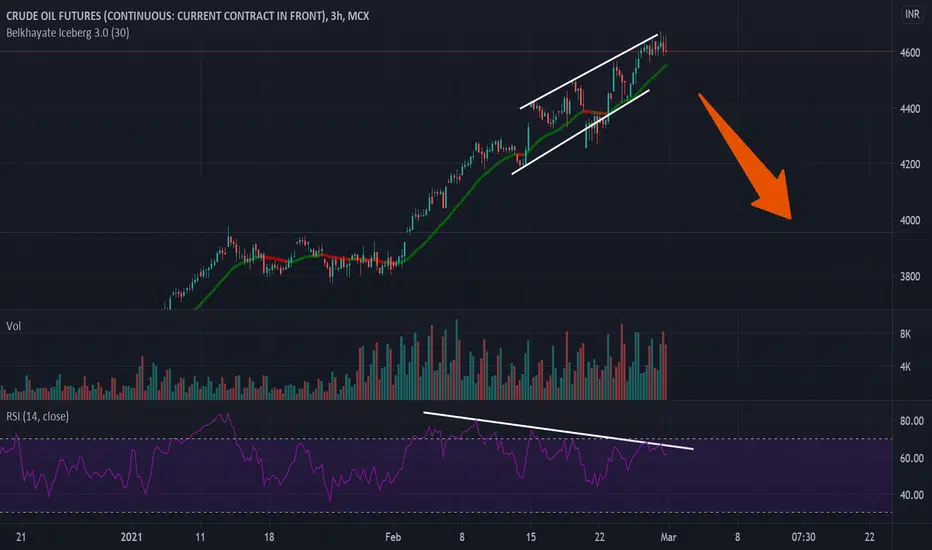Click the 8K volume axis label
The height and width of the screenshot is (550, 932).
click(905, 334)
